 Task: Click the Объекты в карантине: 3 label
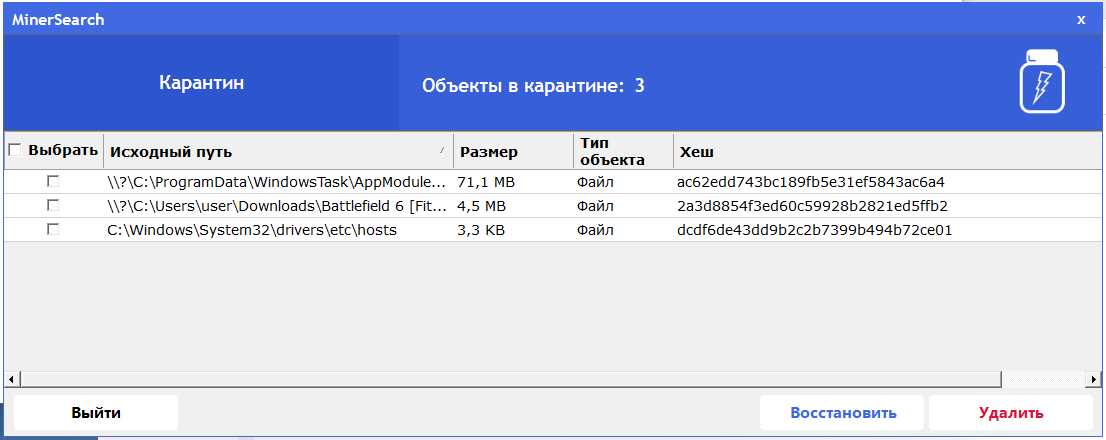tap(533, 86)
